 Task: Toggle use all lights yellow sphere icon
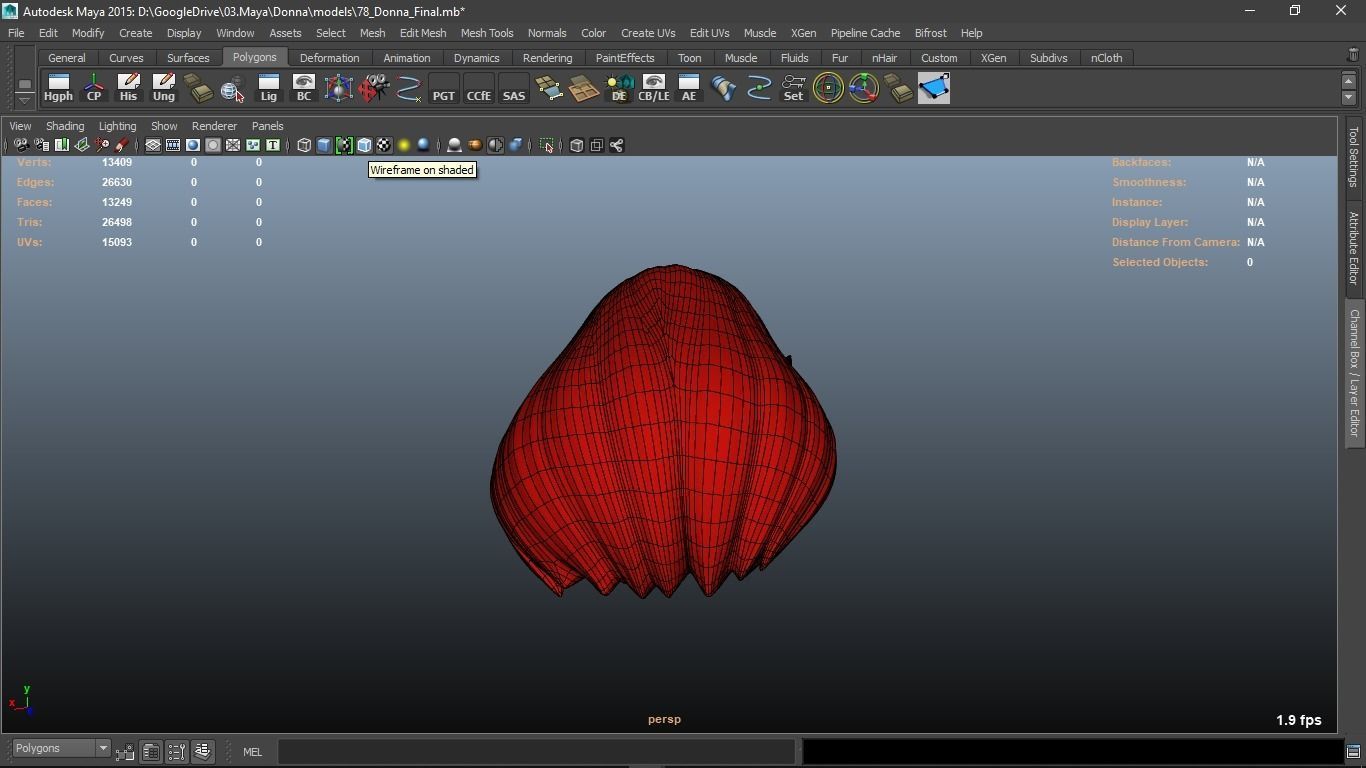pos(404,146)
